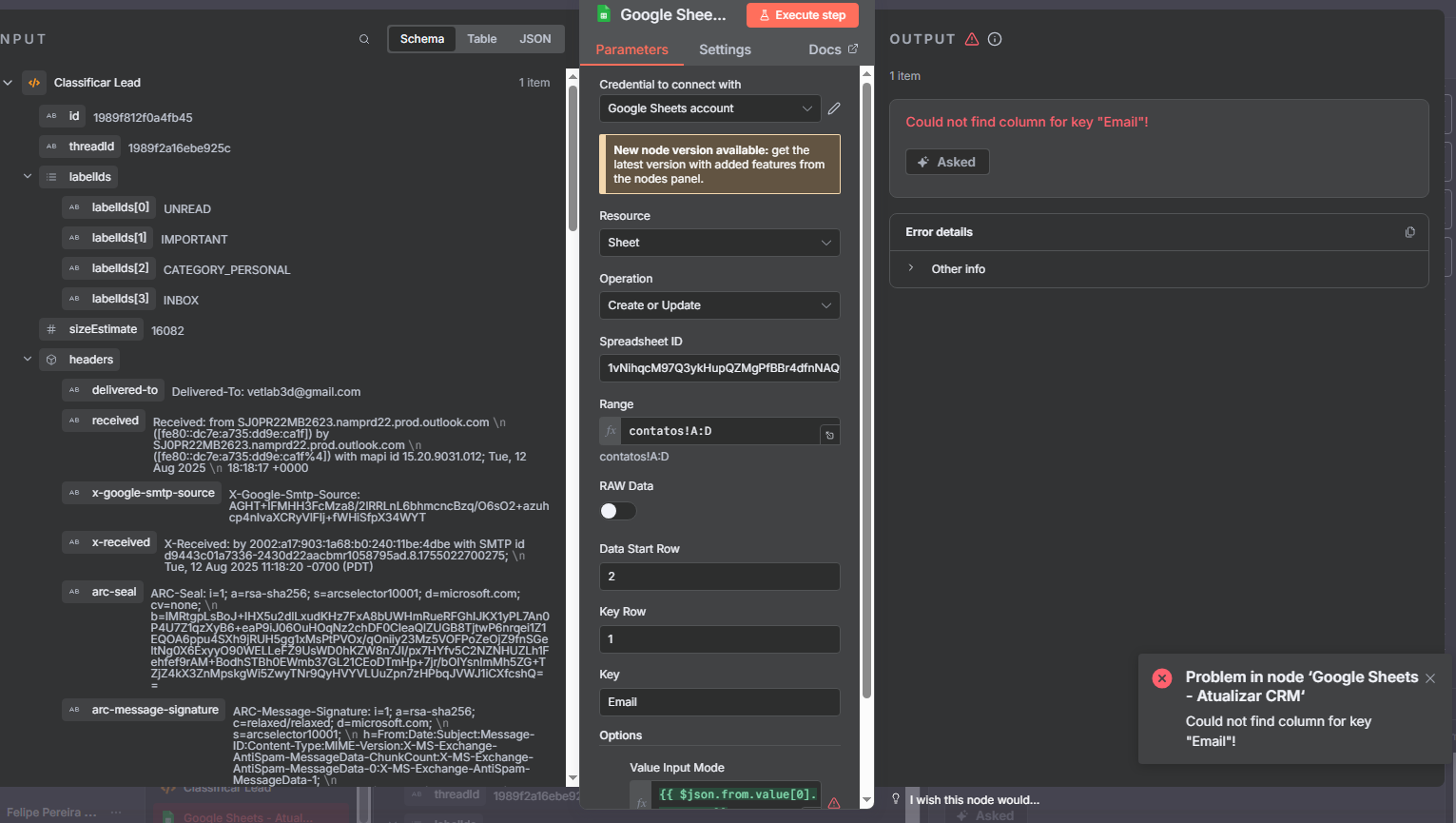
Task: Click the number icon beside sizeEstimate
Action: click(51, 329)
